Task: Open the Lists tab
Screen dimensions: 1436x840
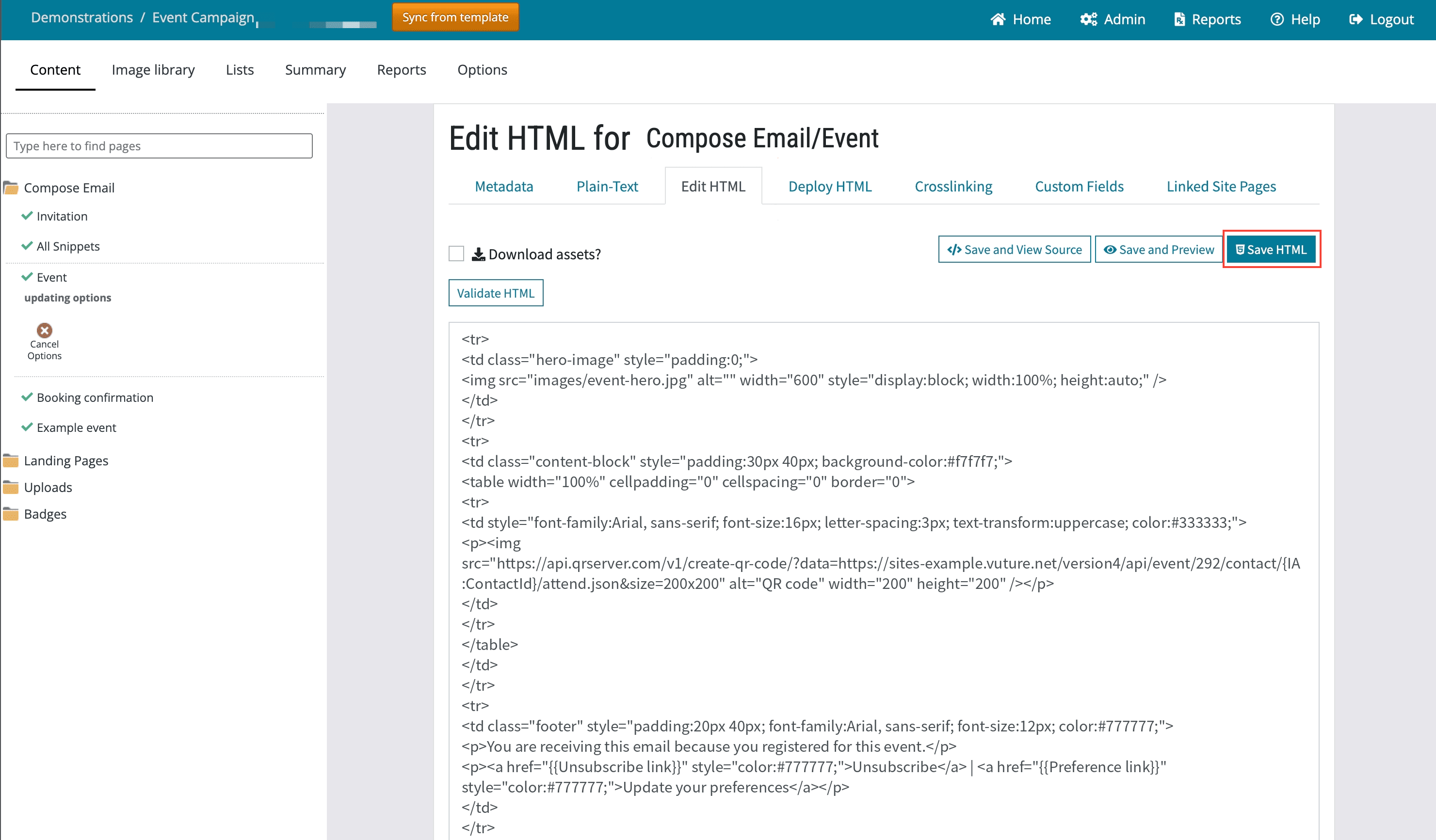Action: pyautogui.click(x=240, y=70)
